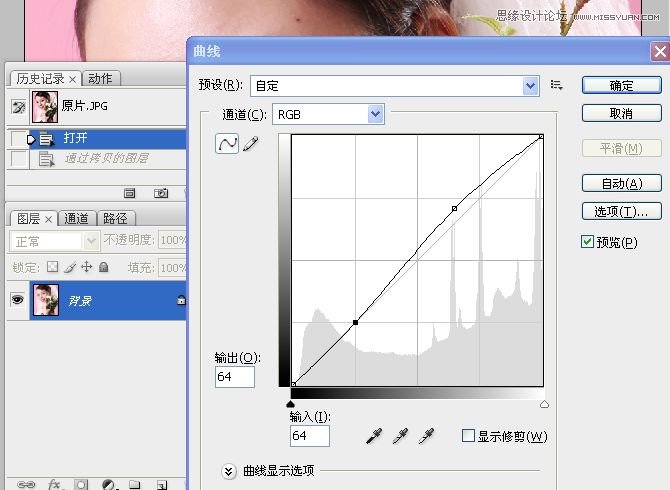Click the lock transparent pixels icon
The image size is (670, 490).
(52, 267)
